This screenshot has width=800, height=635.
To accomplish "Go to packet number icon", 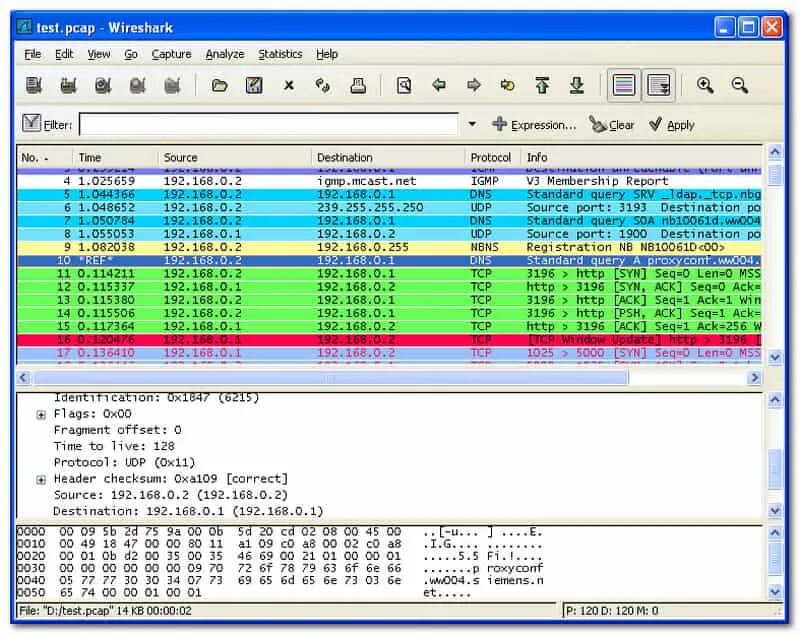I will coord(508,85).
